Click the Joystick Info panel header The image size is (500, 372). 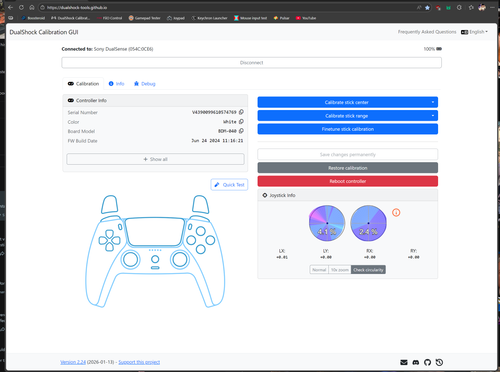[x=348, y=195]
